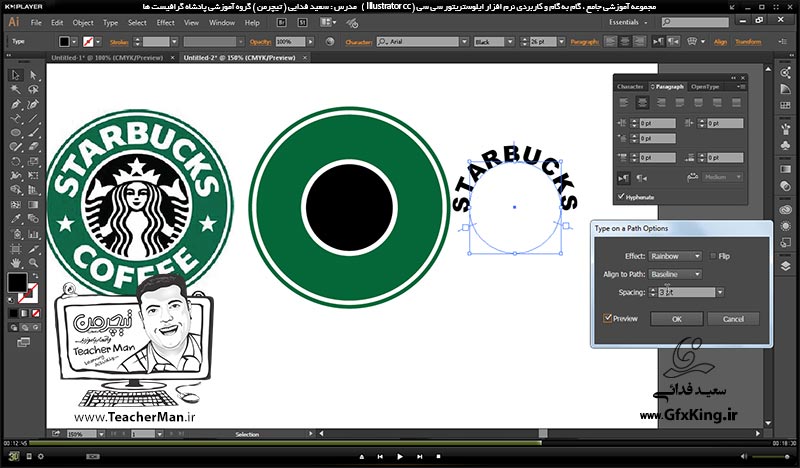Click OK in Type on a Path Options
This screenshot has height=468, width=800.
pos(677,319)
